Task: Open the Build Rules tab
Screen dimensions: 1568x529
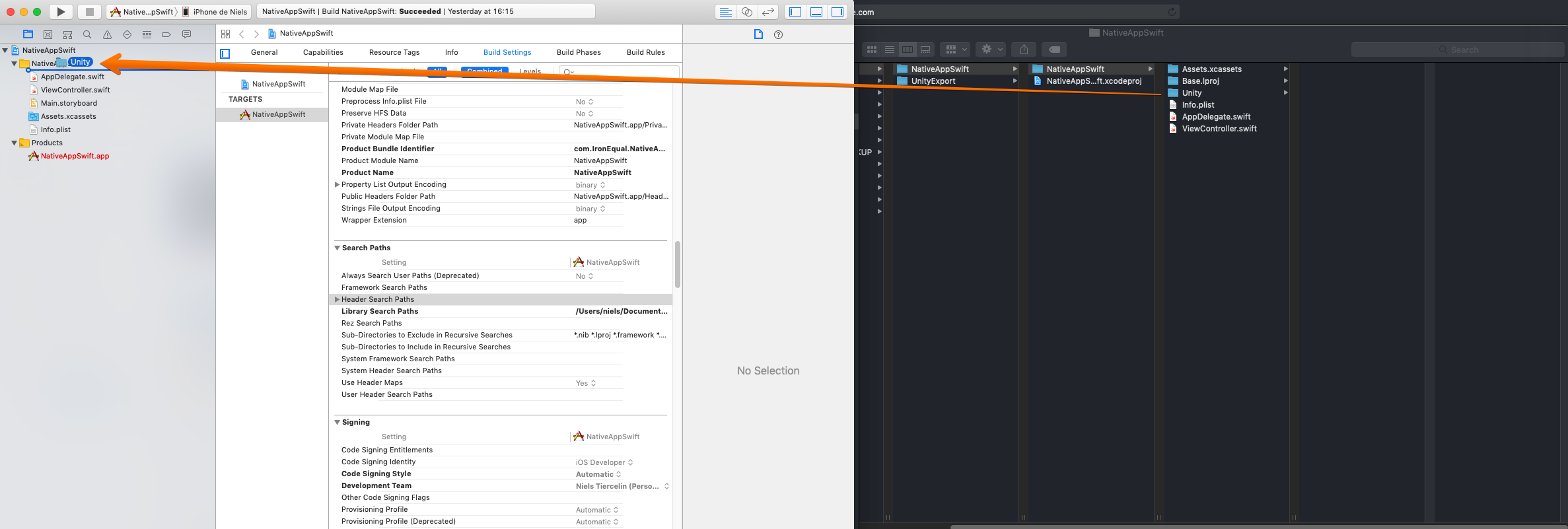Action: coord(645,52)
